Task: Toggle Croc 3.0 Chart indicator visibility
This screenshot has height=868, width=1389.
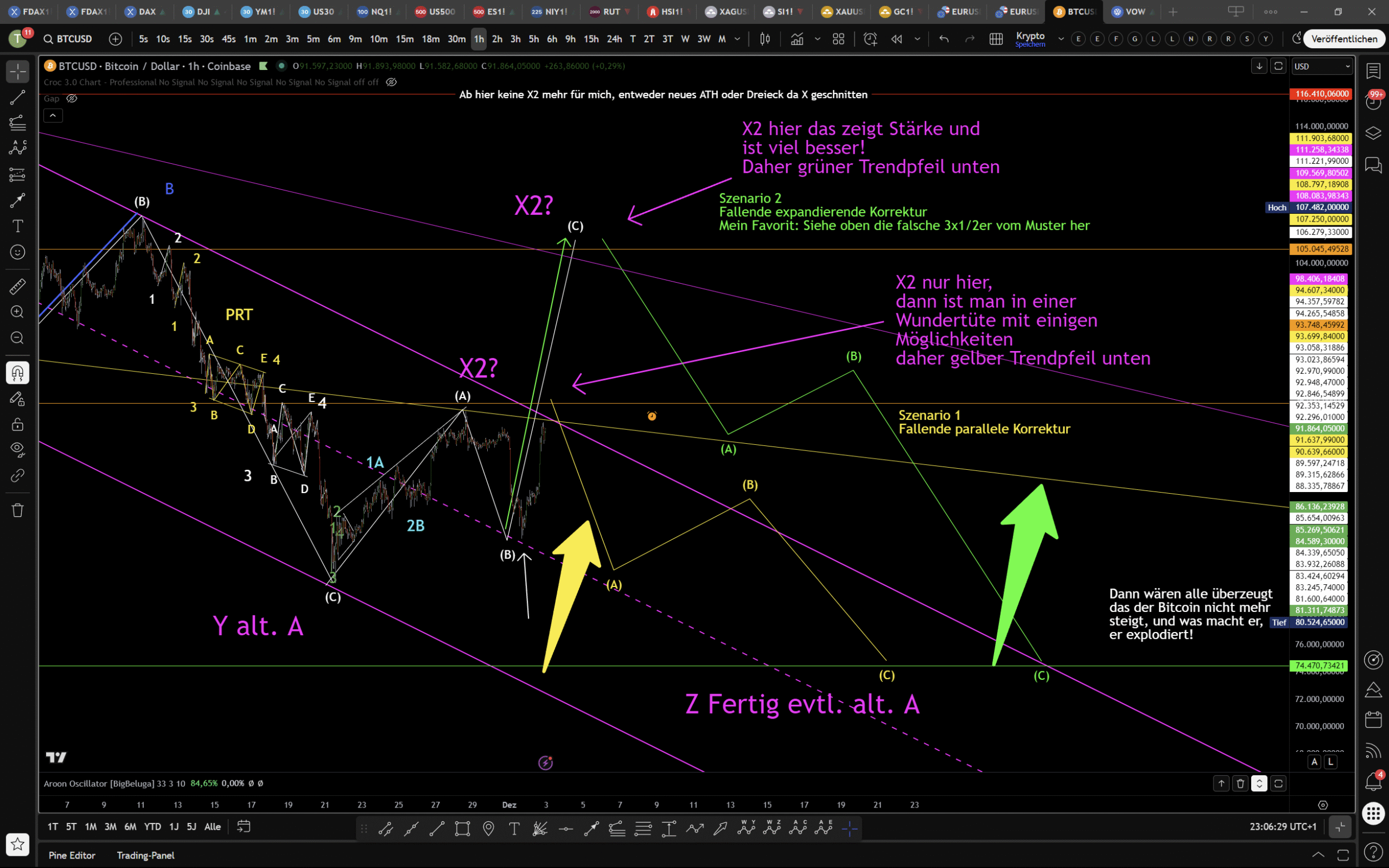Action: (x=391, y=82)
